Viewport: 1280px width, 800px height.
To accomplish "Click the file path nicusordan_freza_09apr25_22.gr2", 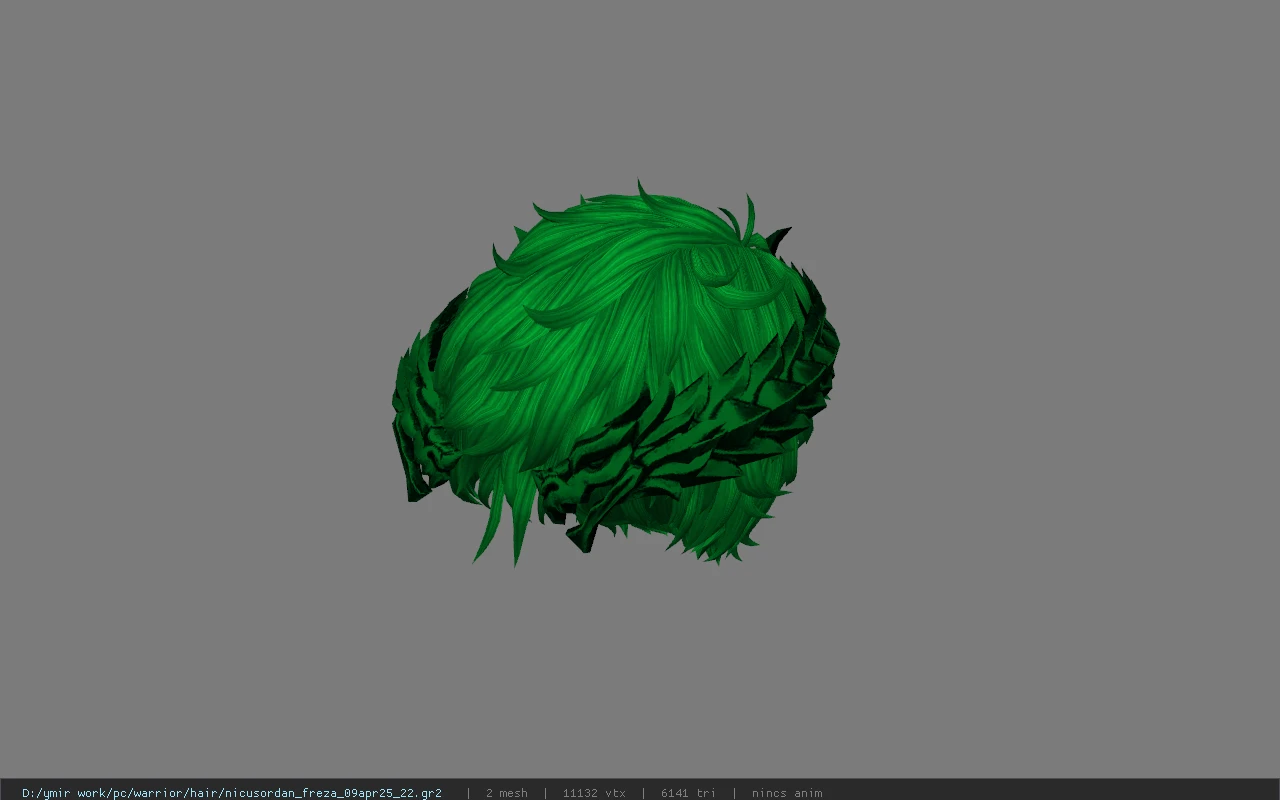I will coord(232,793).
